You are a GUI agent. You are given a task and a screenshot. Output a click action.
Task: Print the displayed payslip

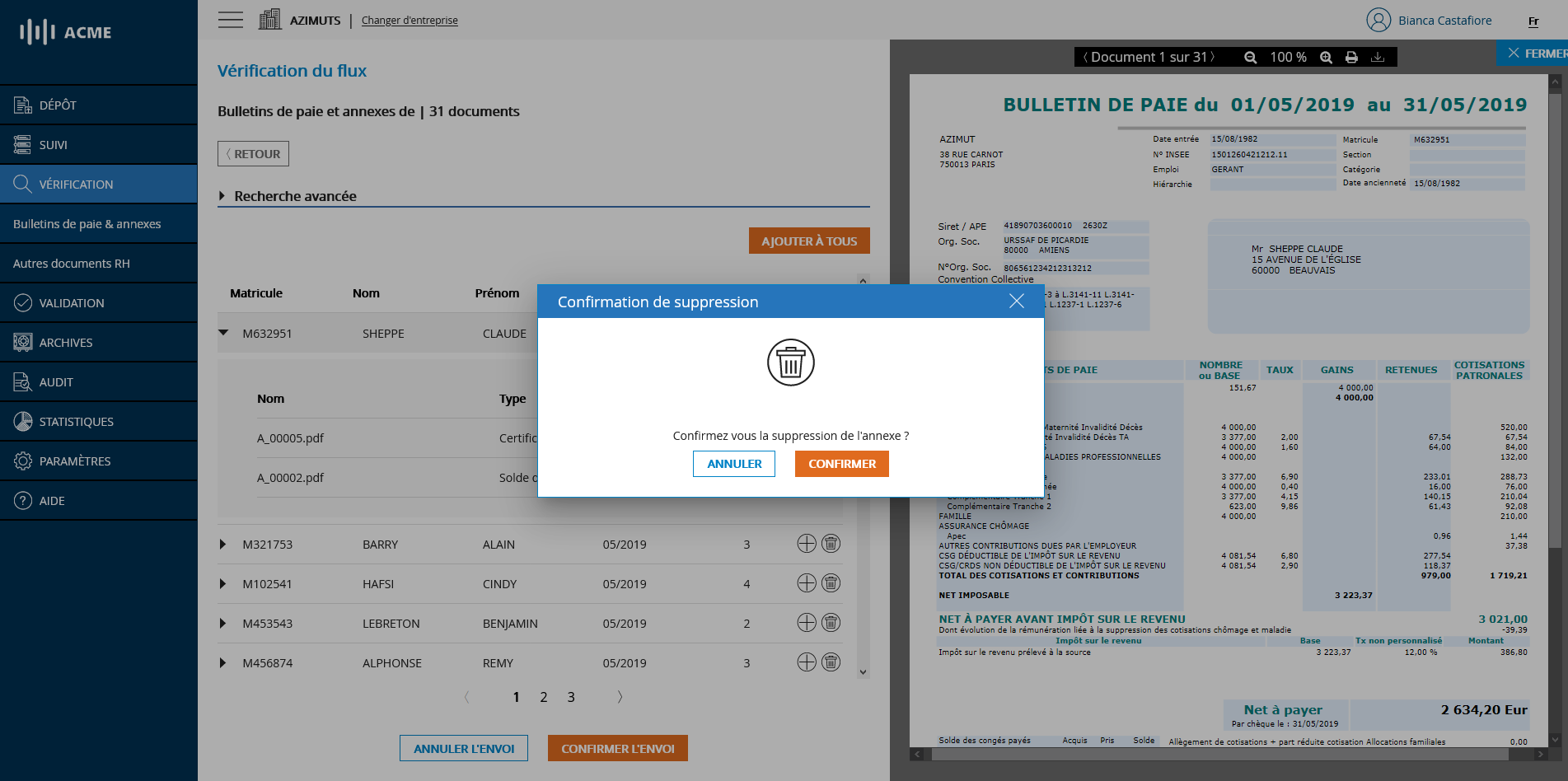[1351, 57]
